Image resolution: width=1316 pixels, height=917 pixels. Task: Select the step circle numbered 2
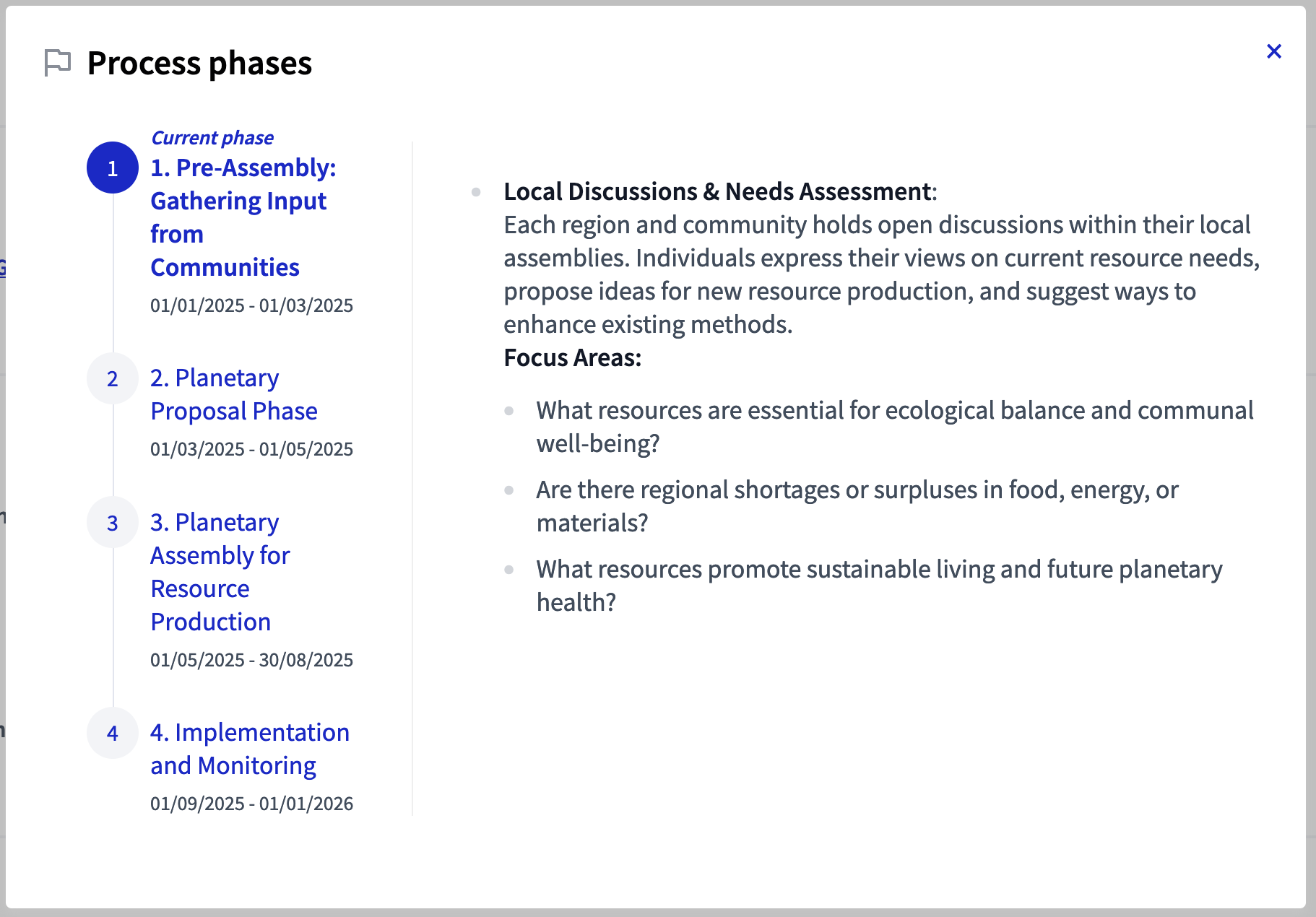click(112, 378)
